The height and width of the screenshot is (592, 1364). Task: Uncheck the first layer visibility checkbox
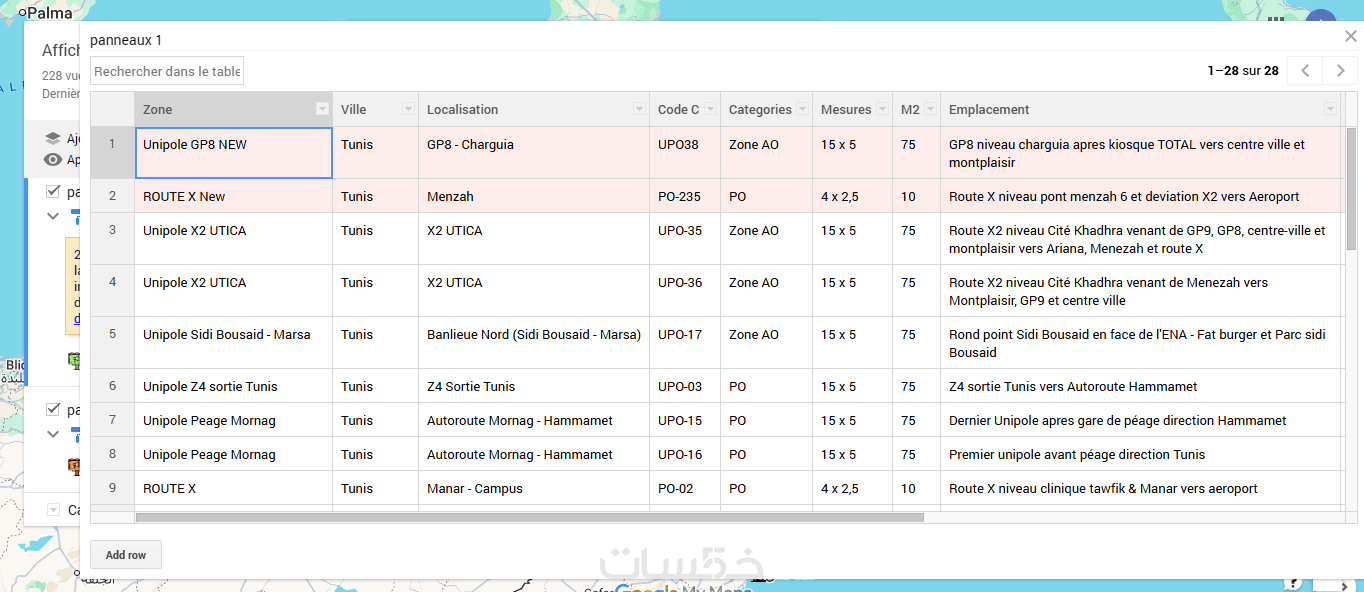coord(54,191)
